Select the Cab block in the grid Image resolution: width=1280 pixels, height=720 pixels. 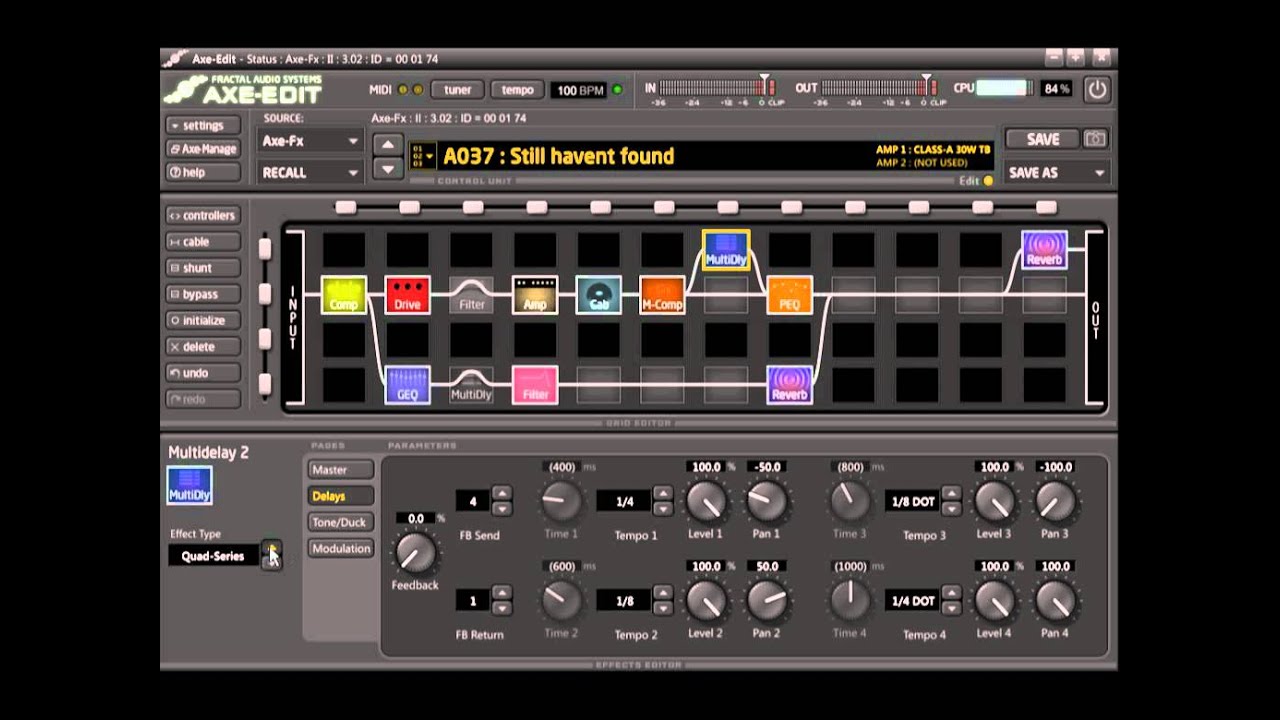(x=599, y=295)
